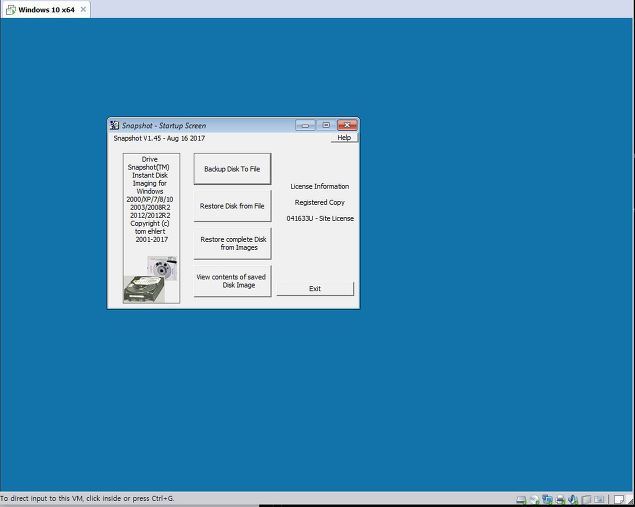
Task: Open the Help button in Snapshot
Action: click(x=344, y=138)
